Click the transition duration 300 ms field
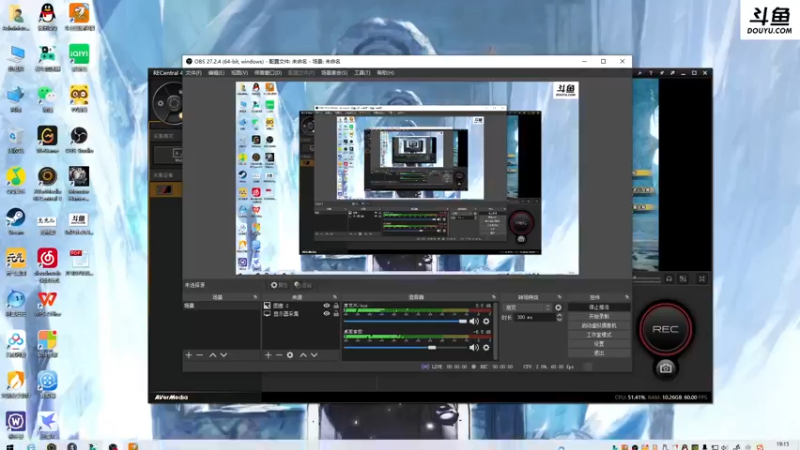 534,317
